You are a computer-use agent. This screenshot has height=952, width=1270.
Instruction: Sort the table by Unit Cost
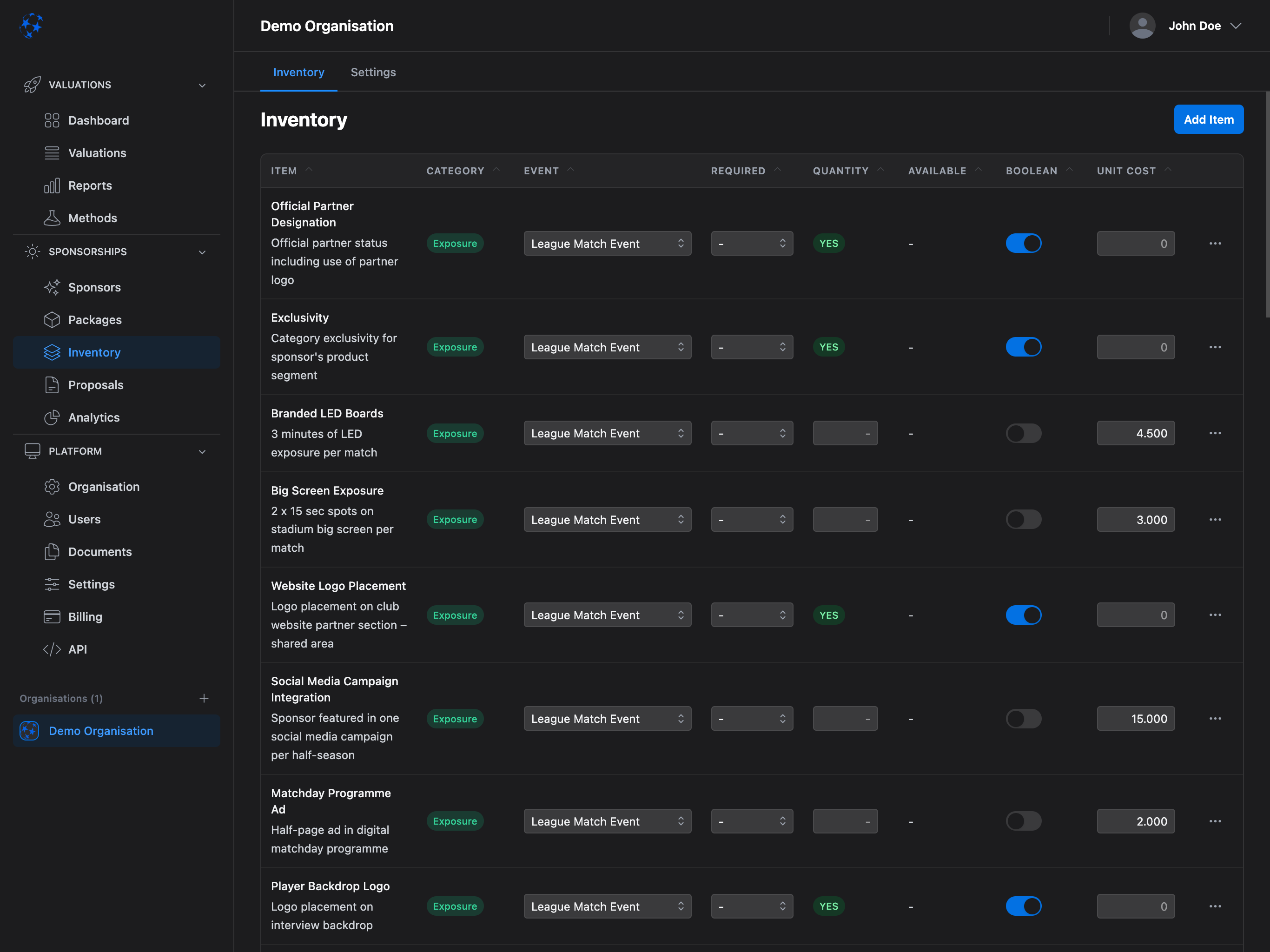[1126, 171]
